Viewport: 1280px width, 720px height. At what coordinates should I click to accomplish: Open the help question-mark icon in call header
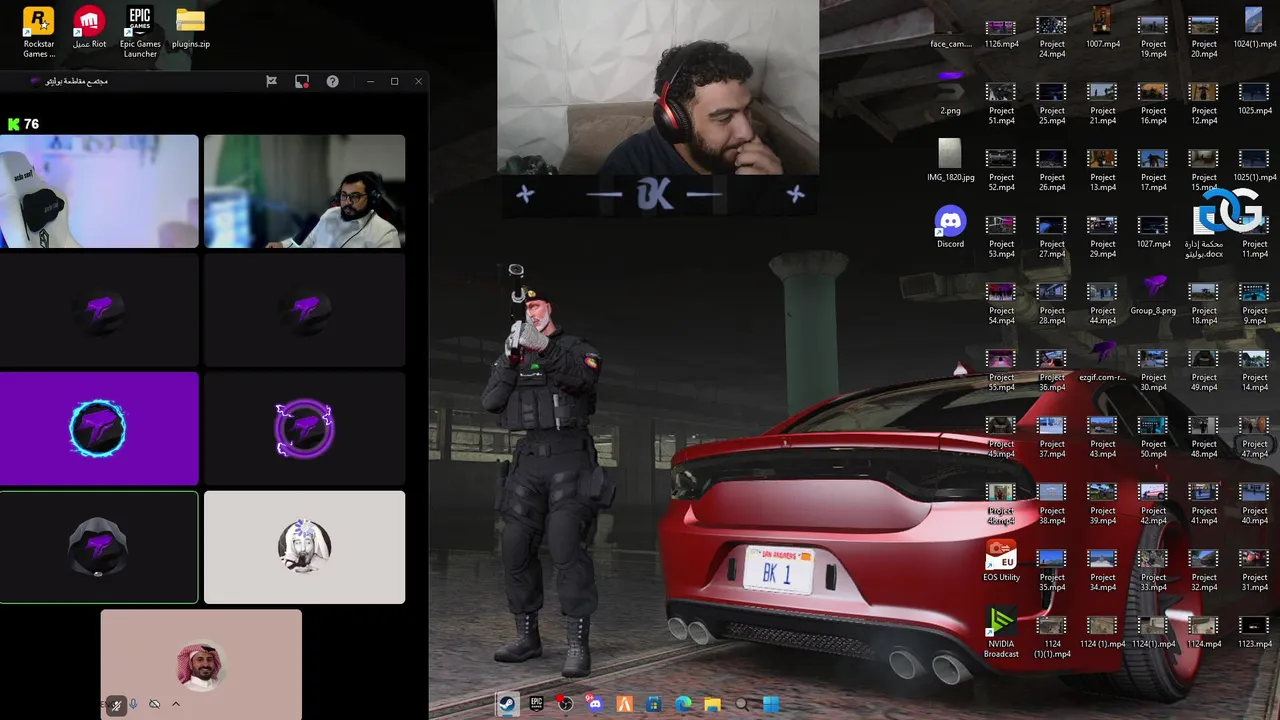pos(333,81)
